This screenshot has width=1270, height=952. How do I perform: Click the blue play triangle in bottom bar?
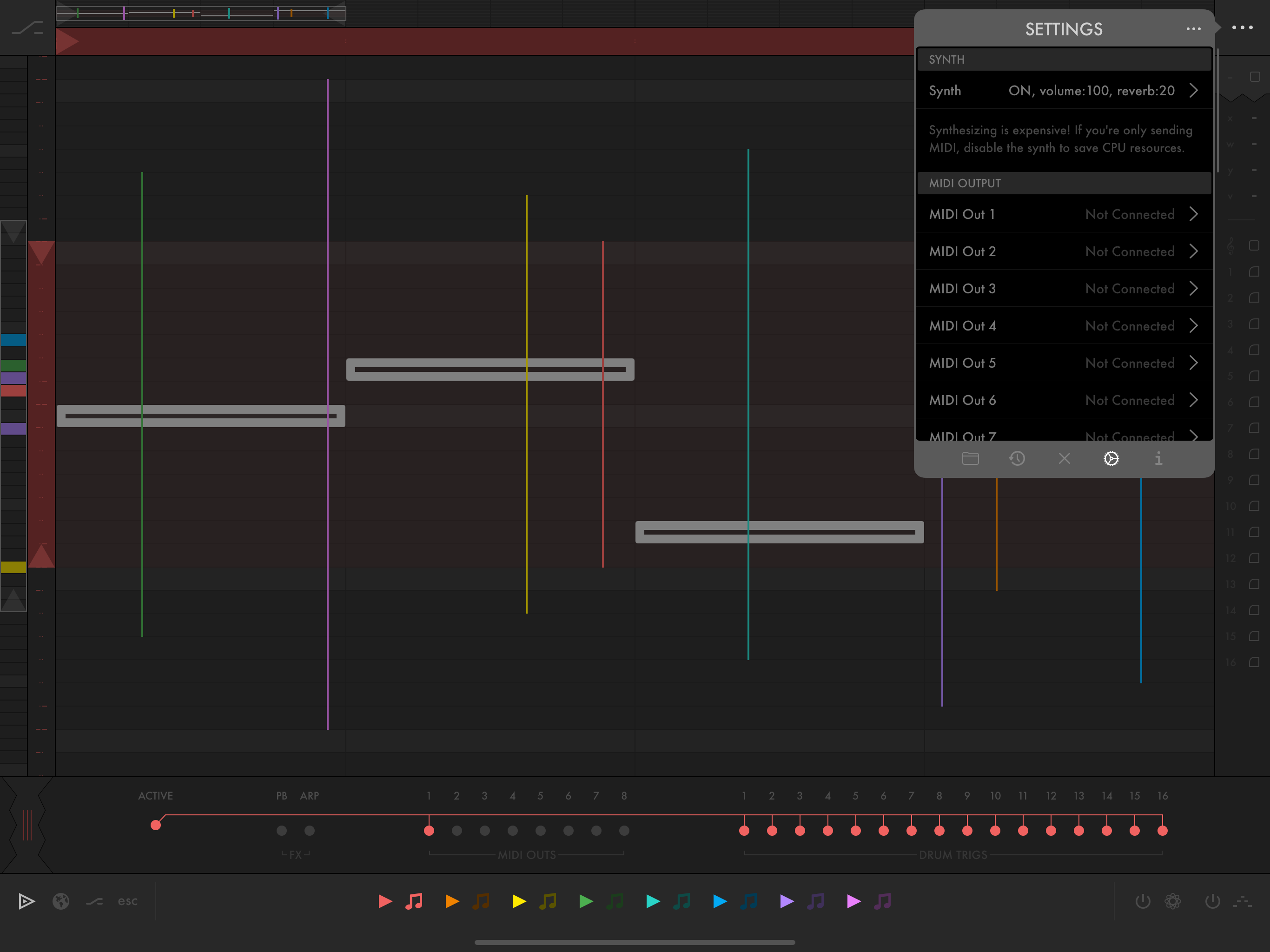pos(720,901)
